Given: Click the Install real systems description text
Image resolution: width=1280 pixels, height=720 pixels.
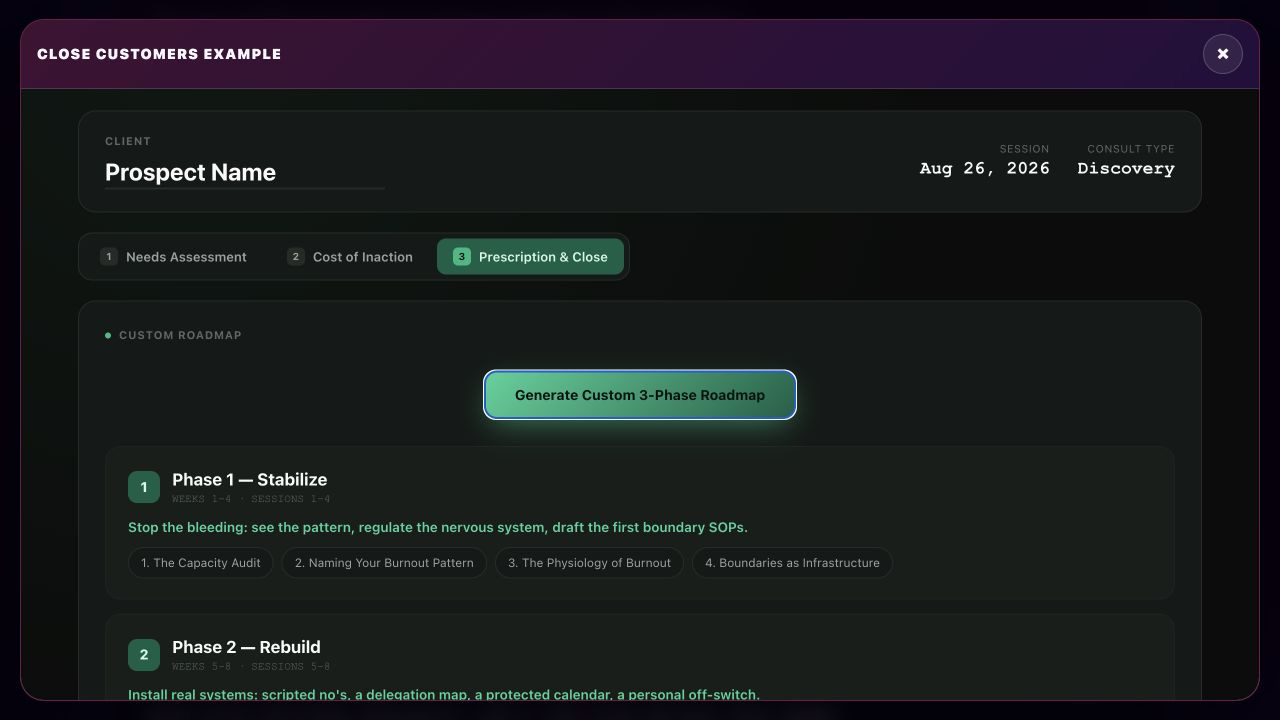Looking at the screenshot, I should 444,694.
